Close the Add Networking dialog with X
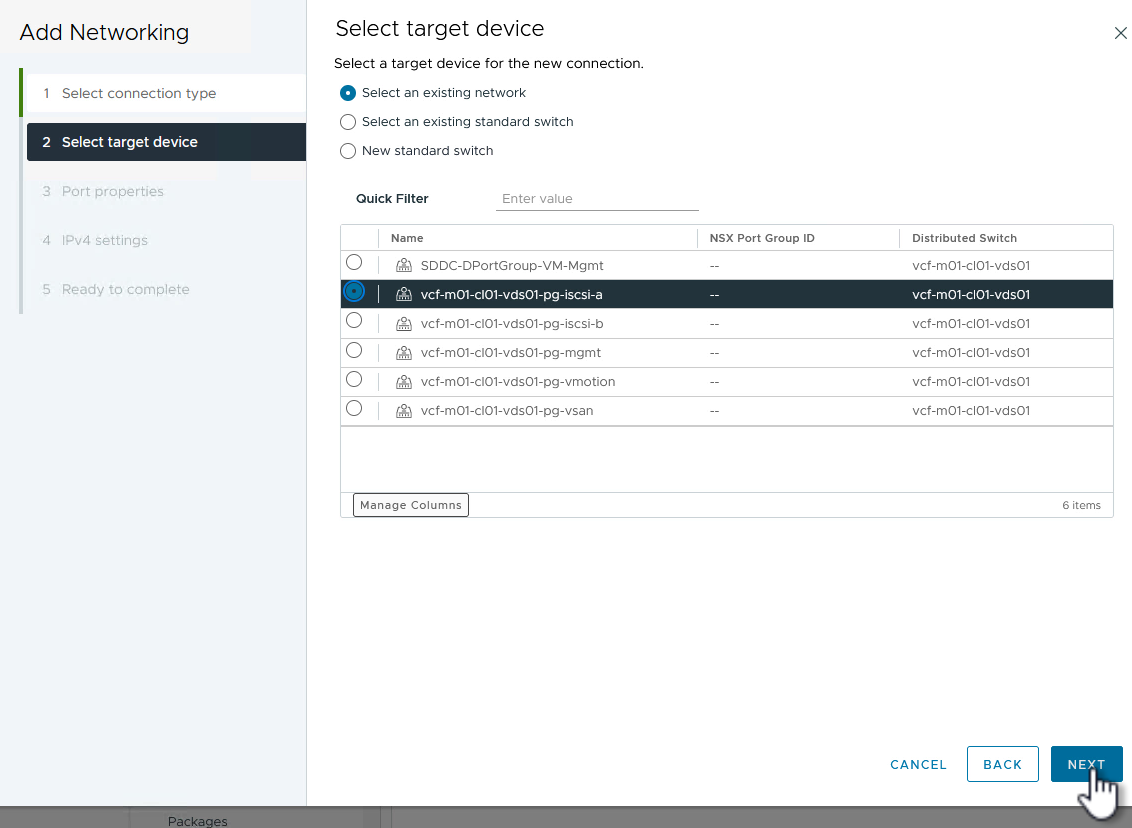Image resolution: width=1132 pixels, height=828 pixels. pos(1120,33)
